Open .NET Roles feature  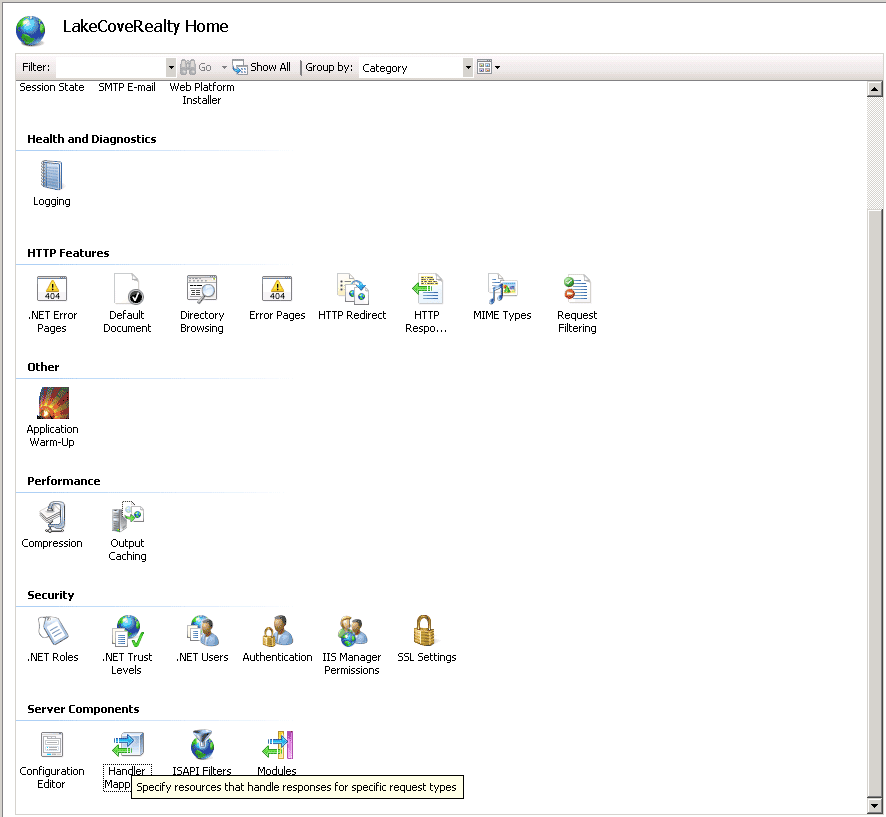click(x=53, y=639)
